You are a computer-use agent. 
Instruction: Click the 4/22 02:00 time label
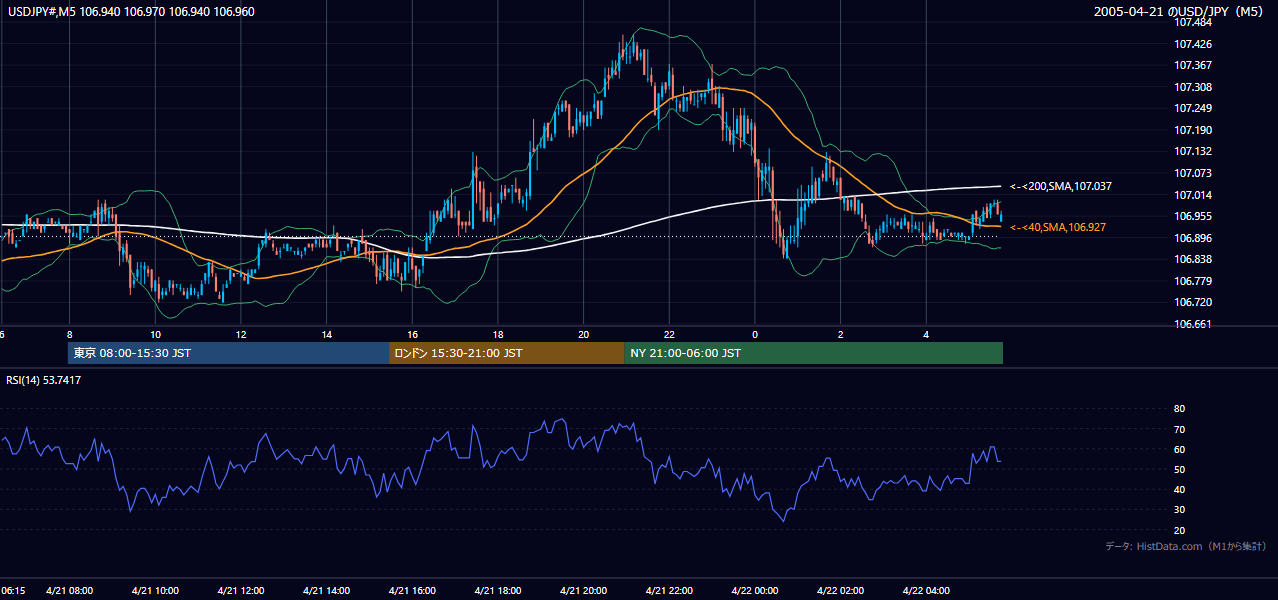pyautogui.click(x=840, y=591)
